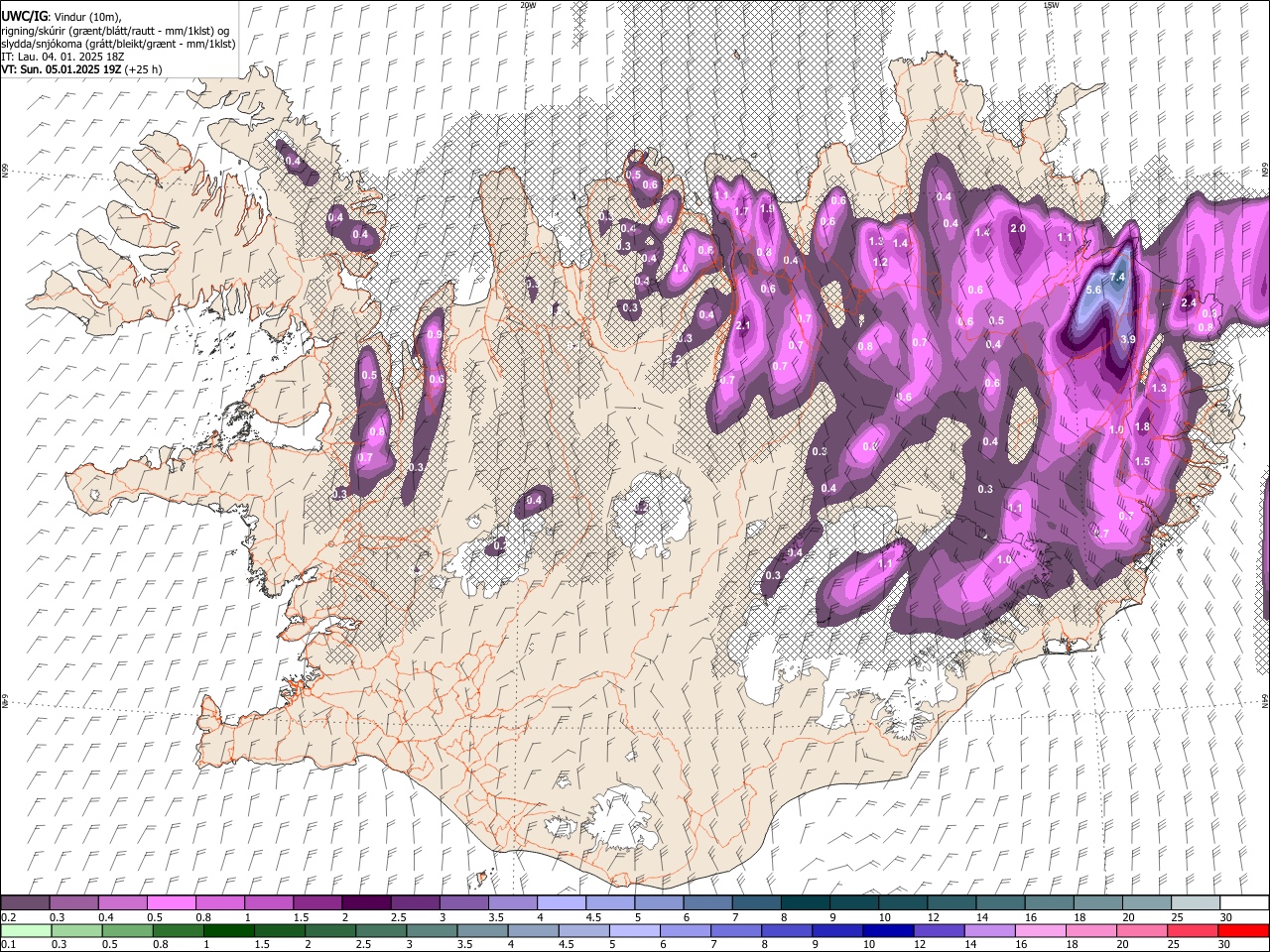Click the 3.9 precipitation value label

pyautogui.click(x=1127, y=339)
